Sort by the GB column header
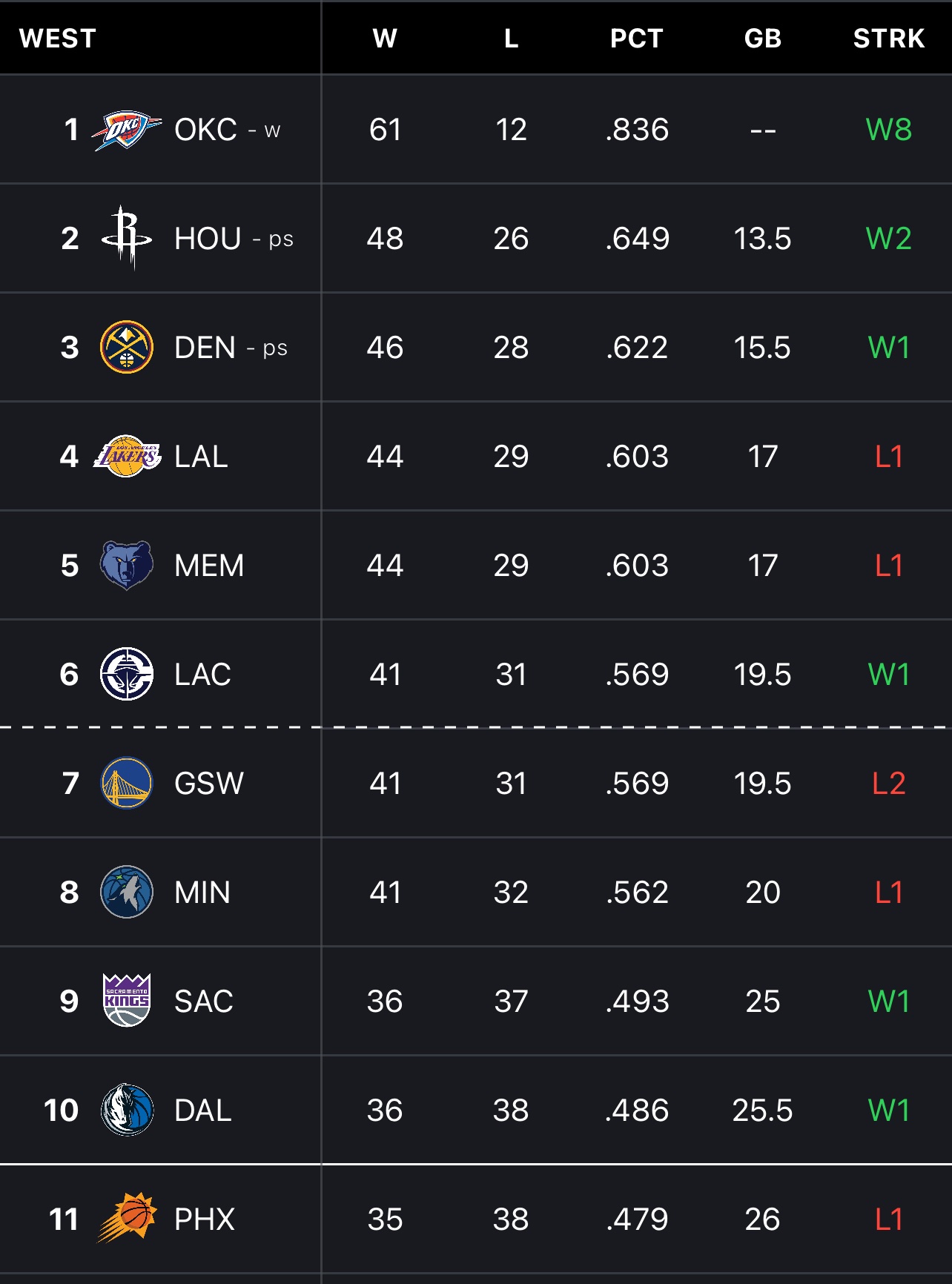 (x=763, y=39)
